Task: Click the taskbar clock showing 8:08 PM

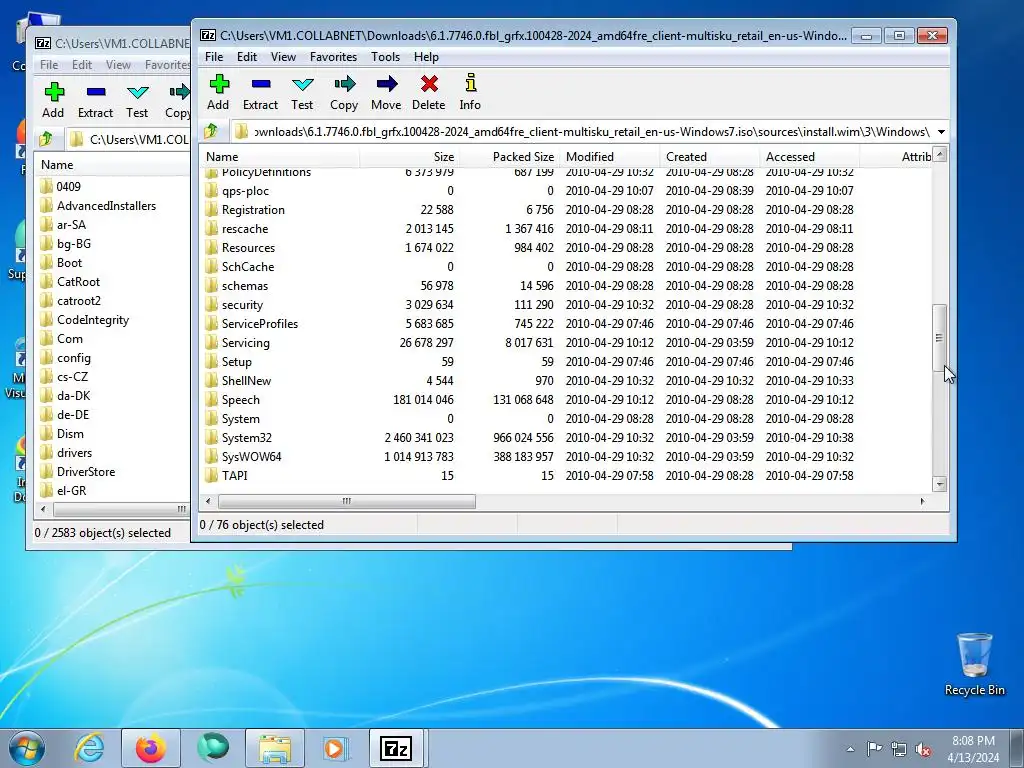Action: 973,748
